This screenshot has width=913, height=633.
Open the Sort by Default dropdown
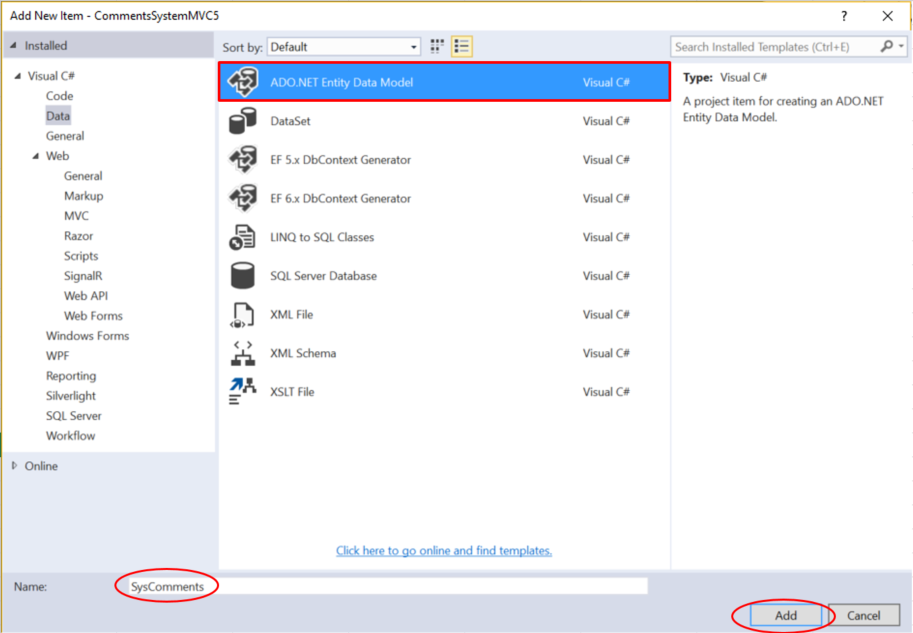344,47
